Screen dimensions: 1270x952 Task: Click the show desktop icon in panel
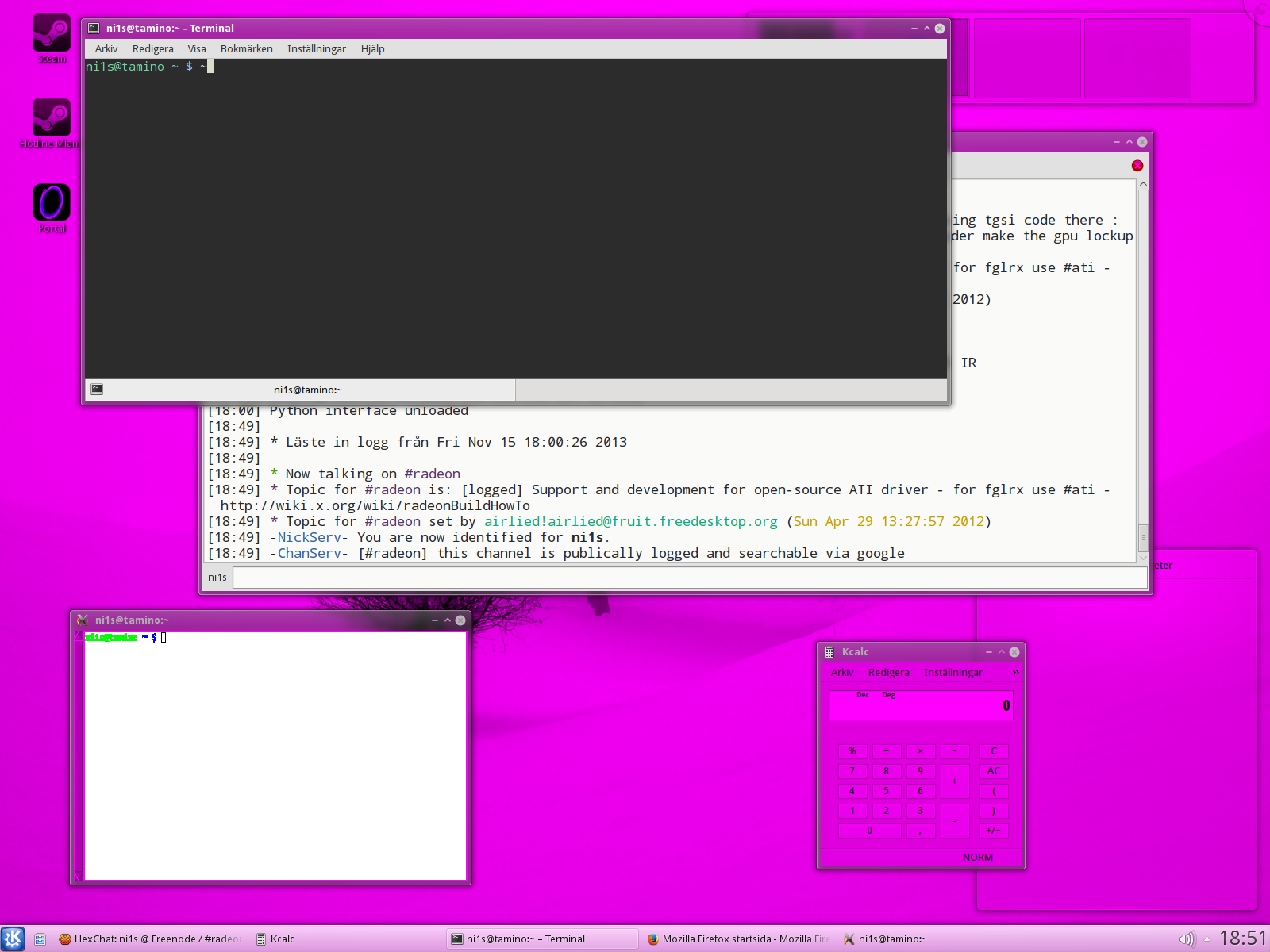(40, 939)
